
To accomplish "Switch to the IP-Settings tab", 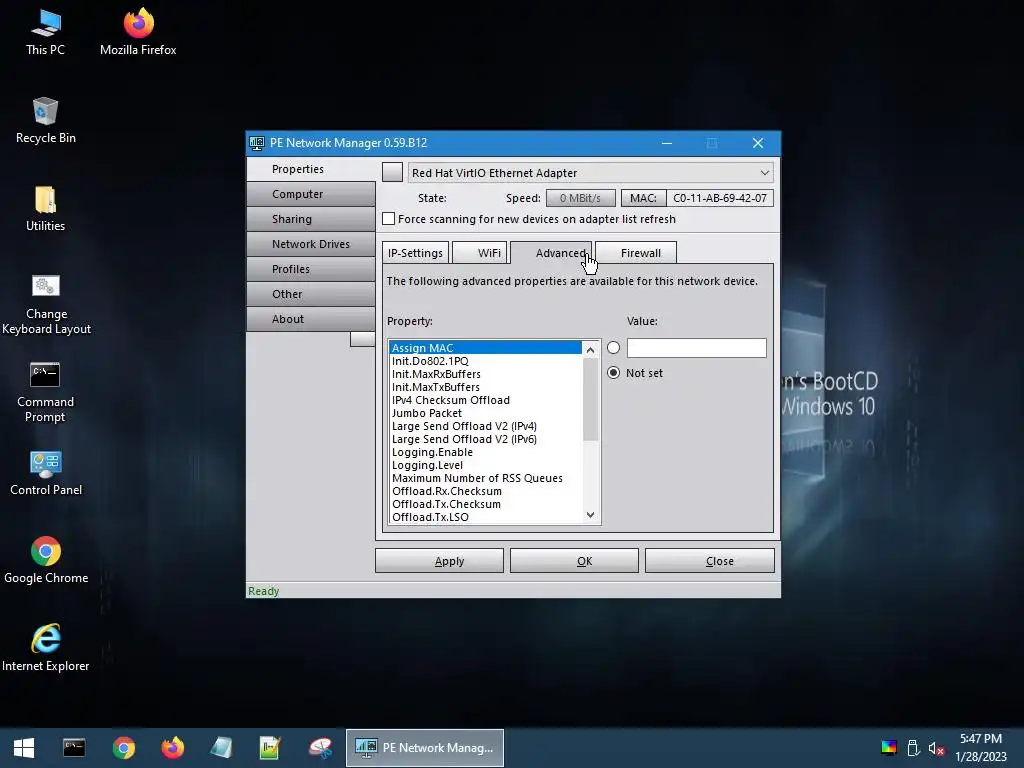I will 415,253.
